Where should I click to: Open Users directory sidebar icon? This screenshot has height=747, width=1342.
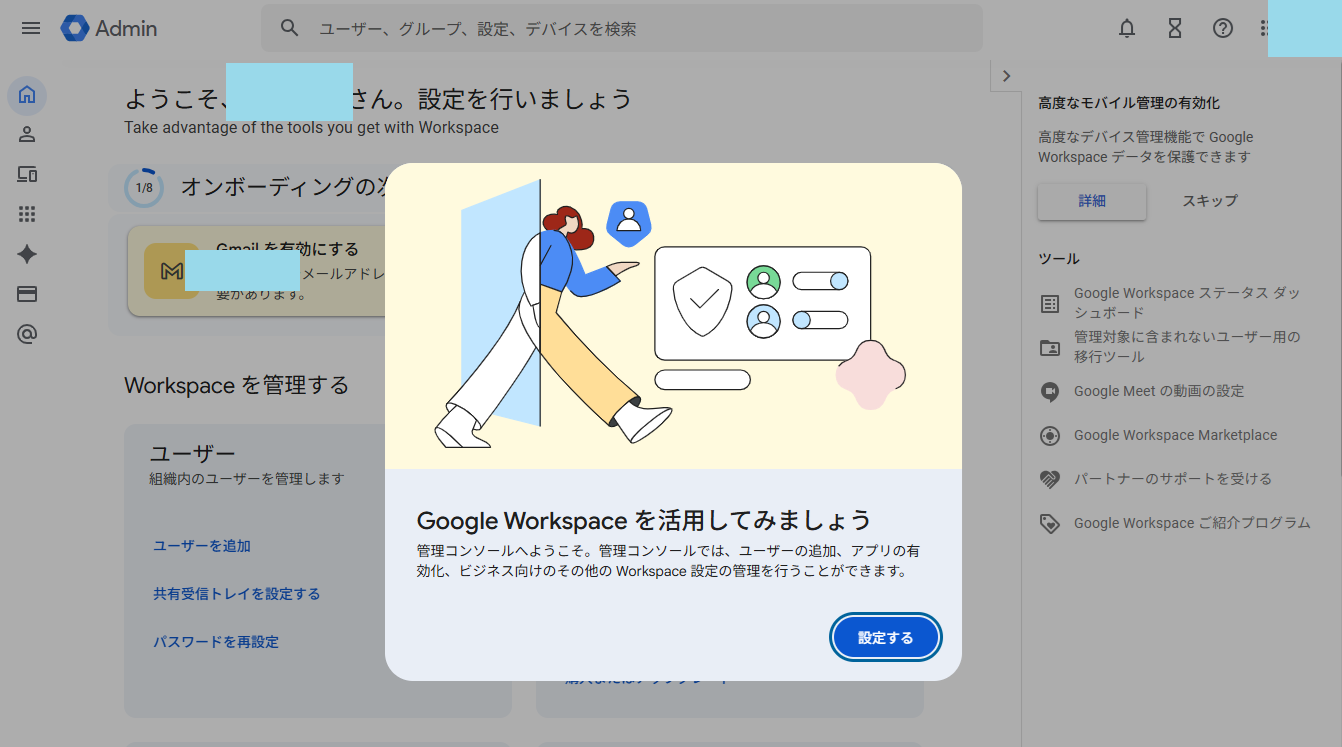click(27, 134)
